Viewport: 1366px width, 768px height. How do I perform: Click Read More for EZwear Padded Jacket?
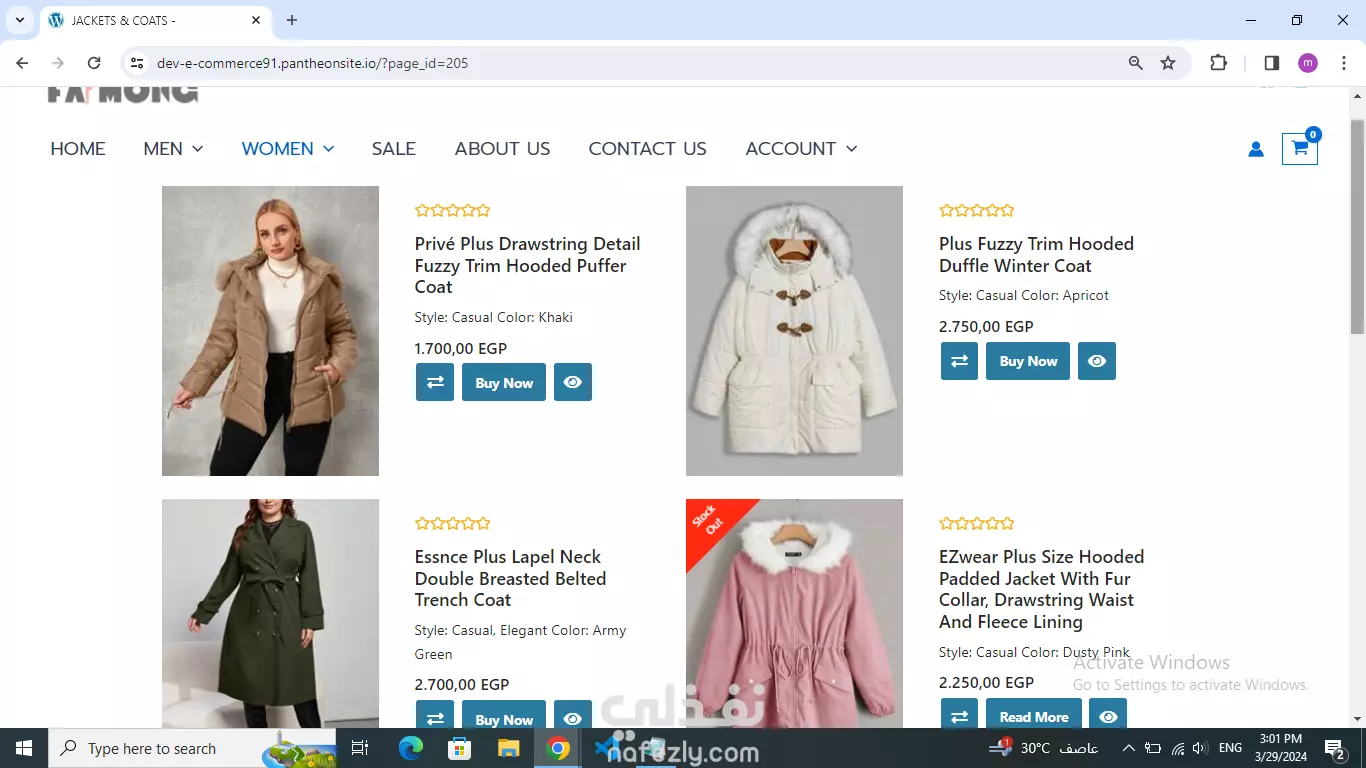[1034, 714]
